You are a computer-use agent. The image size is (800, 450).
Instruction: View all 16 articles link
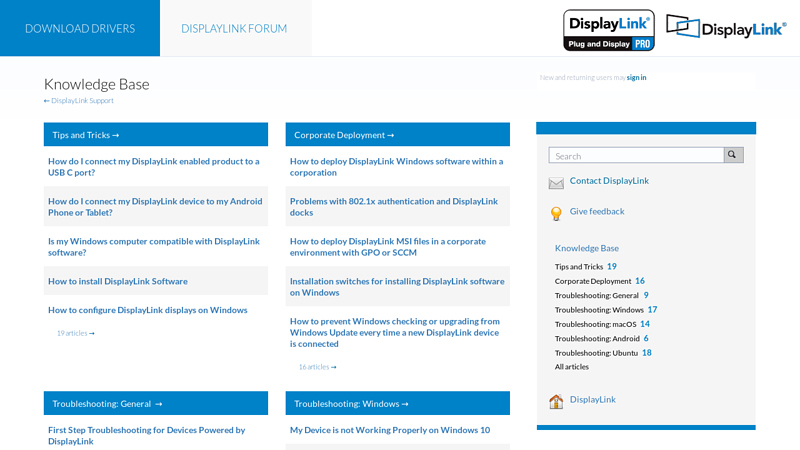317,367
